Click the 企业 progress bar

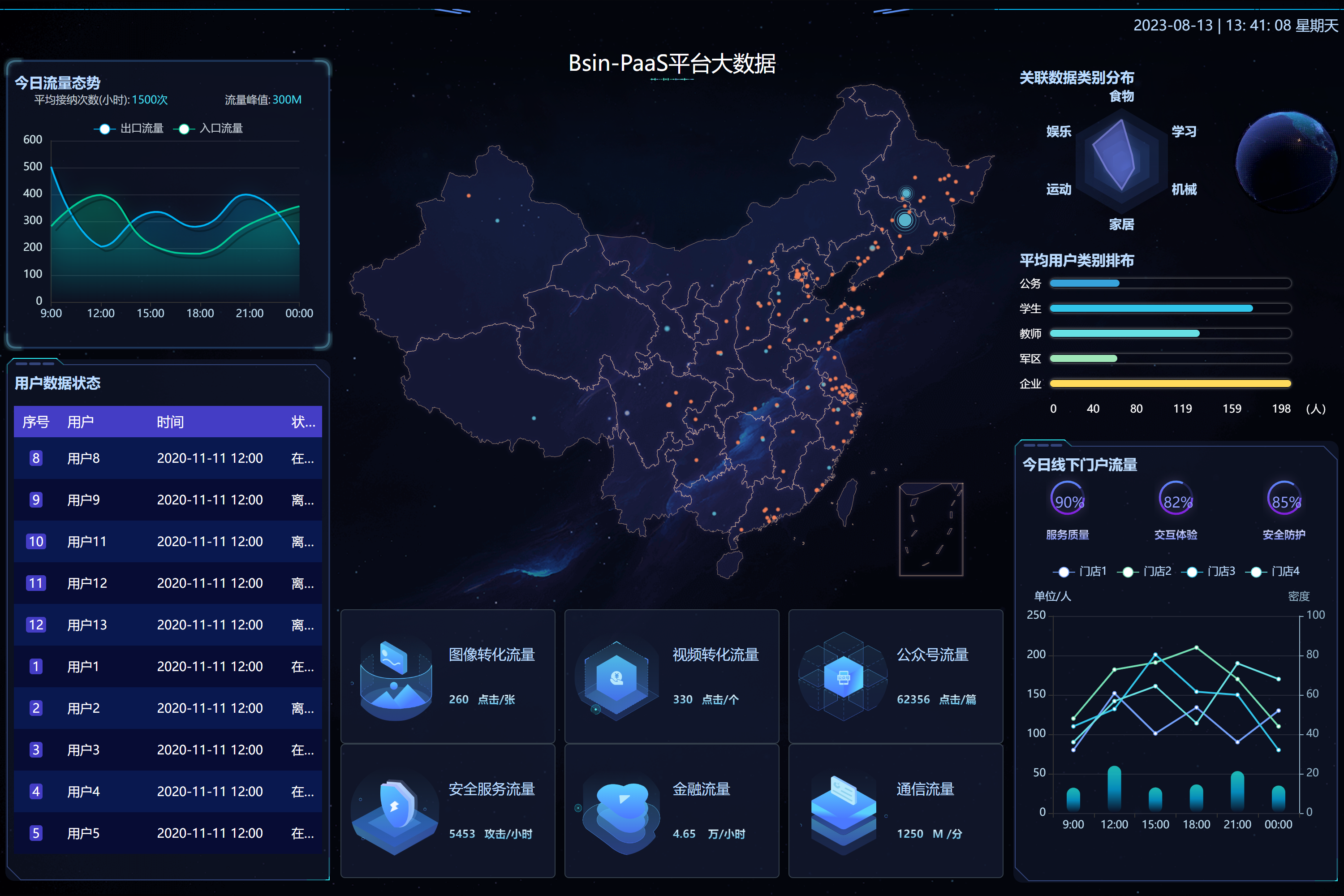(1170, 384)
